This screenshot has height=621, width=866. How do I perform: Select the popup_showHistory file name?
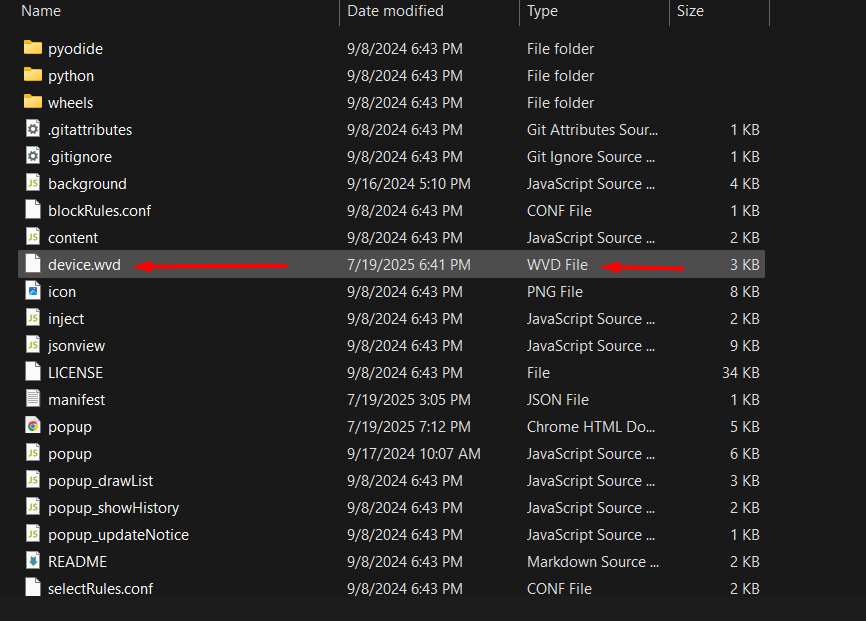click(113, 508)
